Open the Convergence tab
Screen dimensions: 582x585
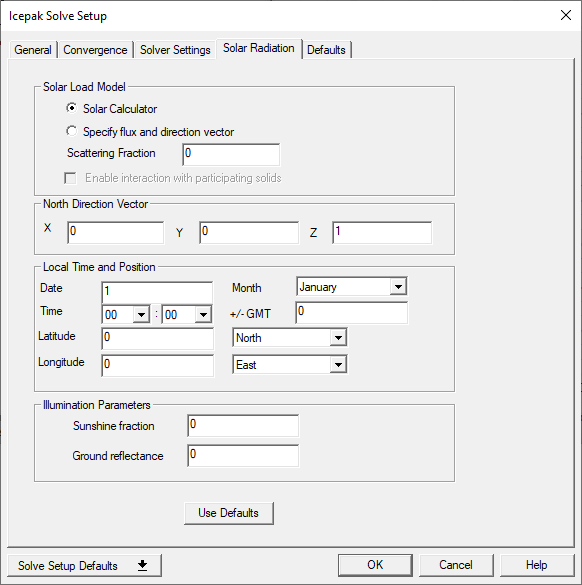[96, 50]
